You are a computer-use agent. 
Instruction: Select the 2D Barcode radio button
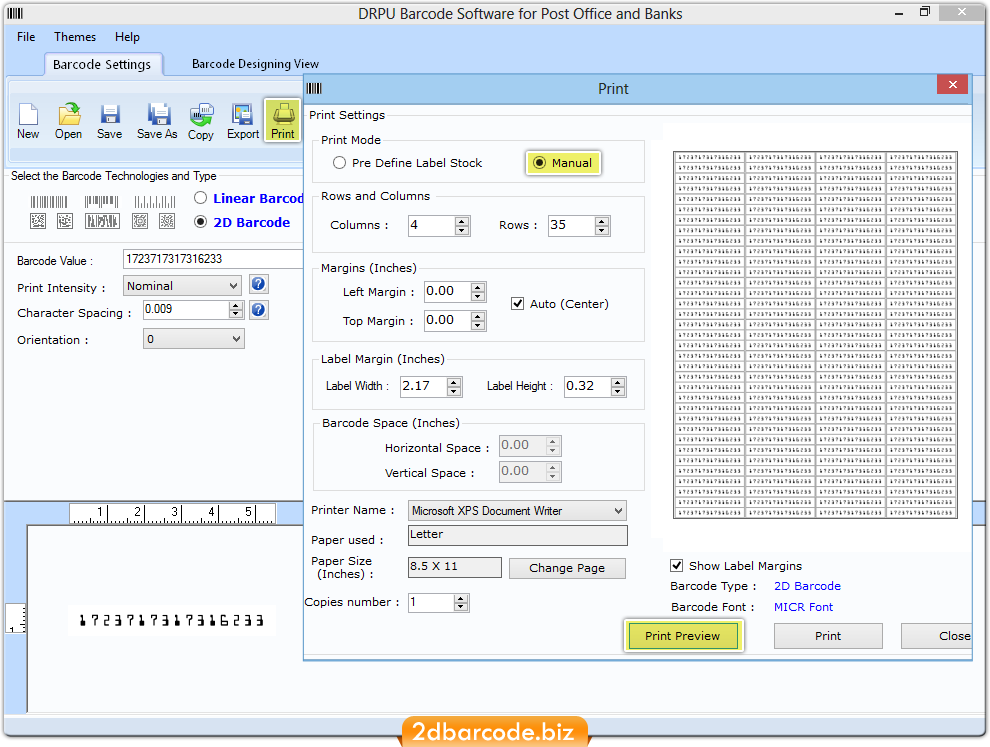coord(201,222)
